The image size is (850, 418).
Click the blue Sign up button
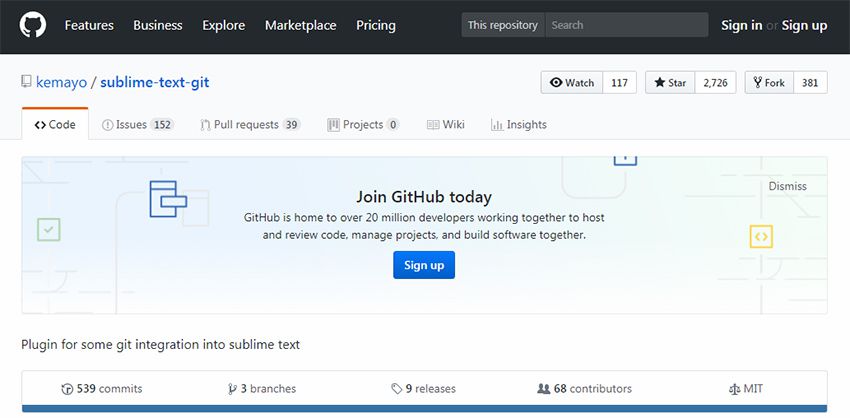point(423,265)
